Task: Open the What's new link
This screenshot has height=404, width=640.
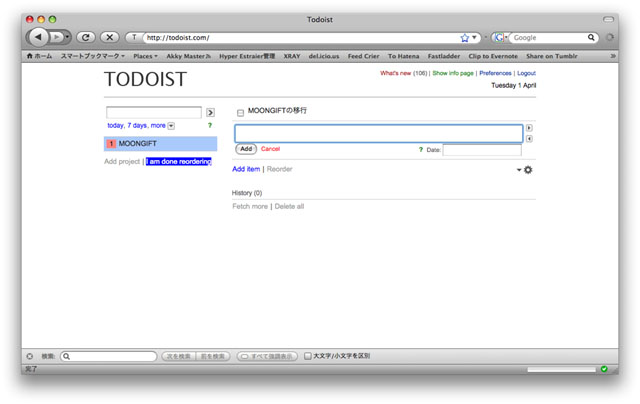Action: [395, 73]
